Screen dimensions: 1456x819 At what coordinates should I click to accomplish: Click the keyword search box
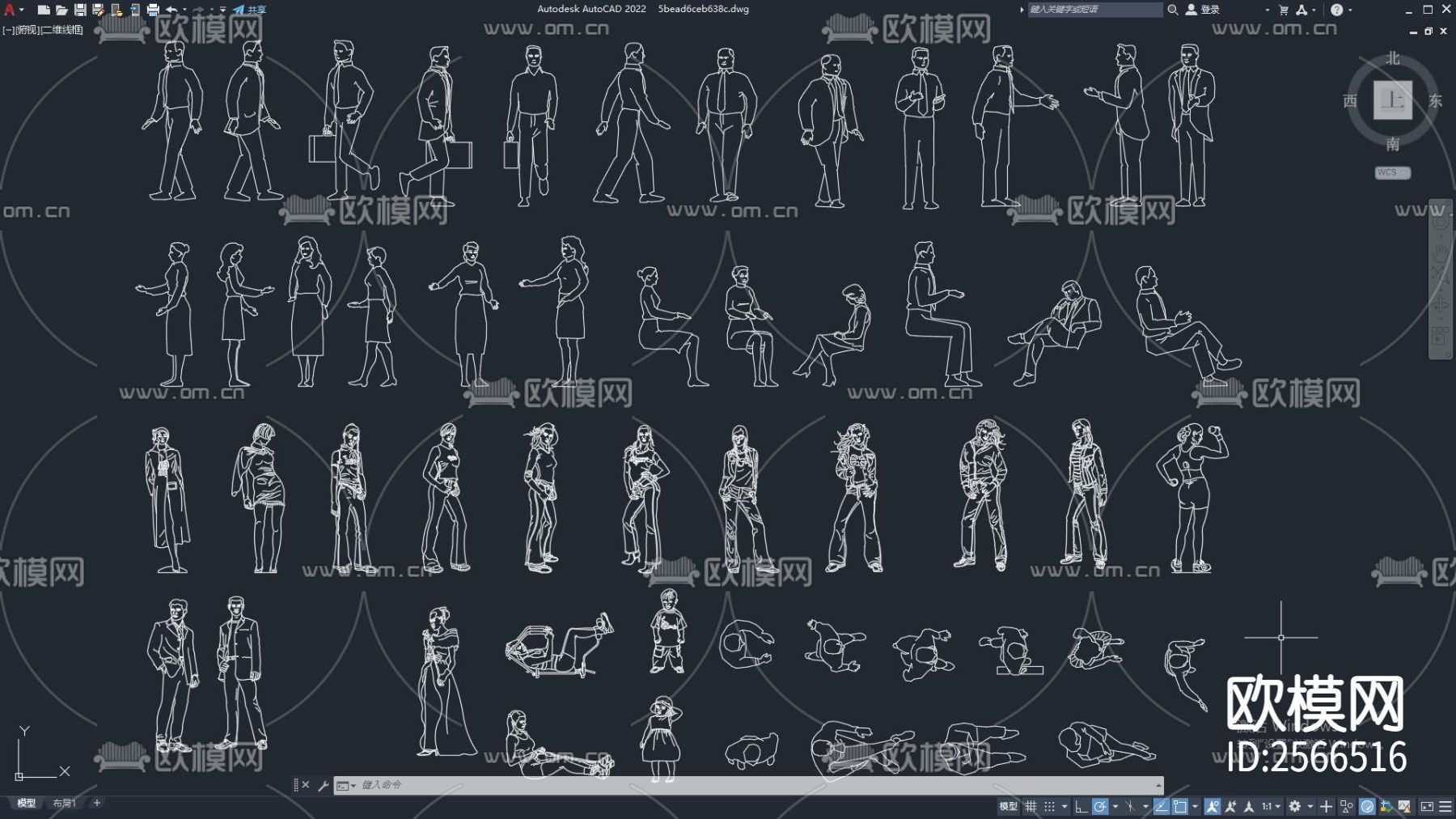(1095, 10)
